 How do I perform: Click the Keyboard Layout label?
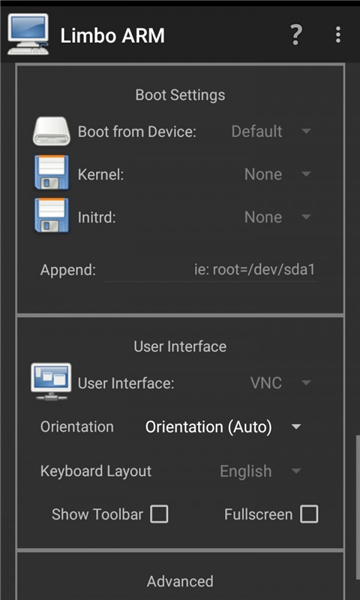pyautogui.click(x=96, y=471)
